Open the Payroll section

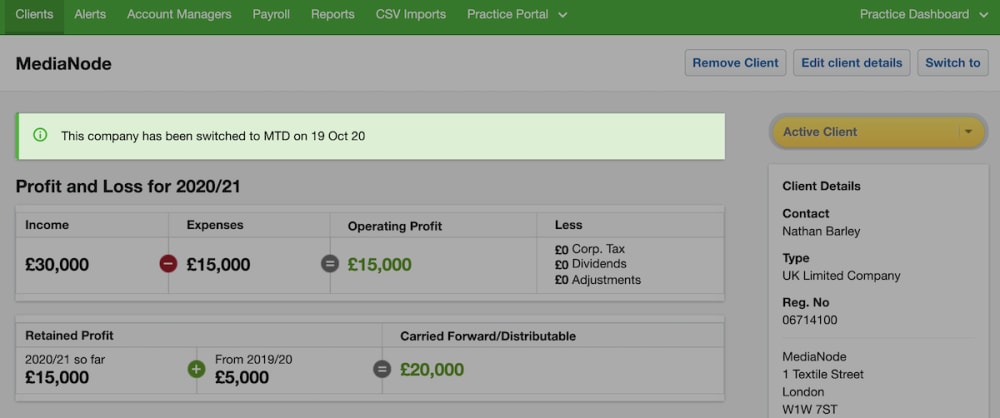point(271,15)
